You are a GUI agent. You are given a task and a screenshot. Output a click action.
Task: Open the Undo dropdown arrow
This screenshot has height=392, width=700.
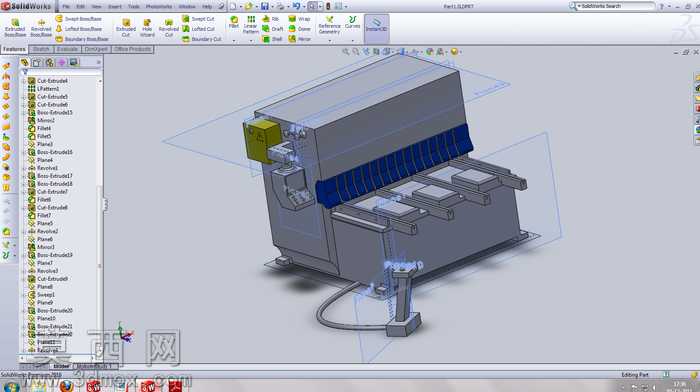(x=304, y=7)
